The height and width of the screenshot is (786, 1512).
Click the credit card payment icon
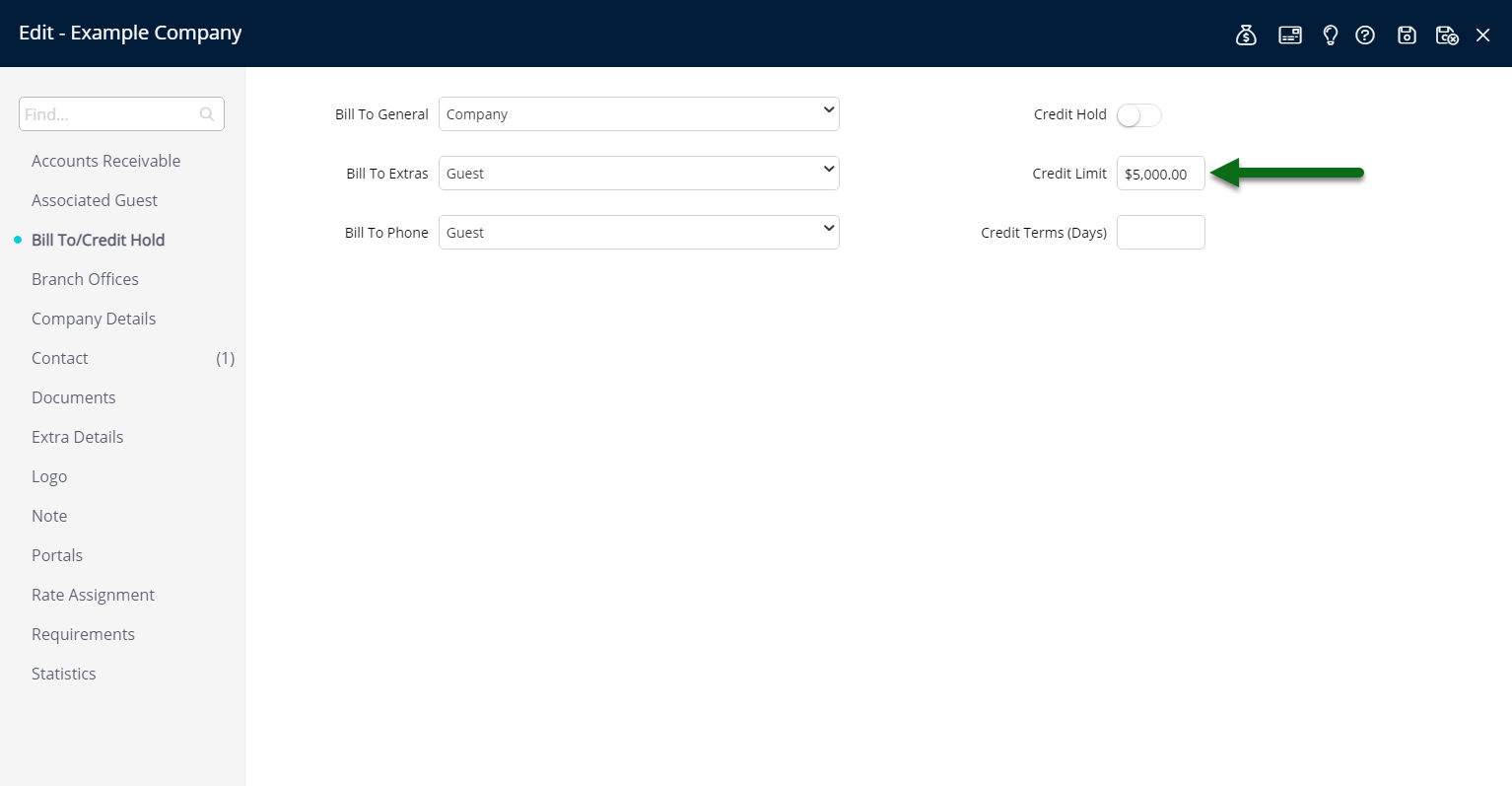coord(1289,34)
